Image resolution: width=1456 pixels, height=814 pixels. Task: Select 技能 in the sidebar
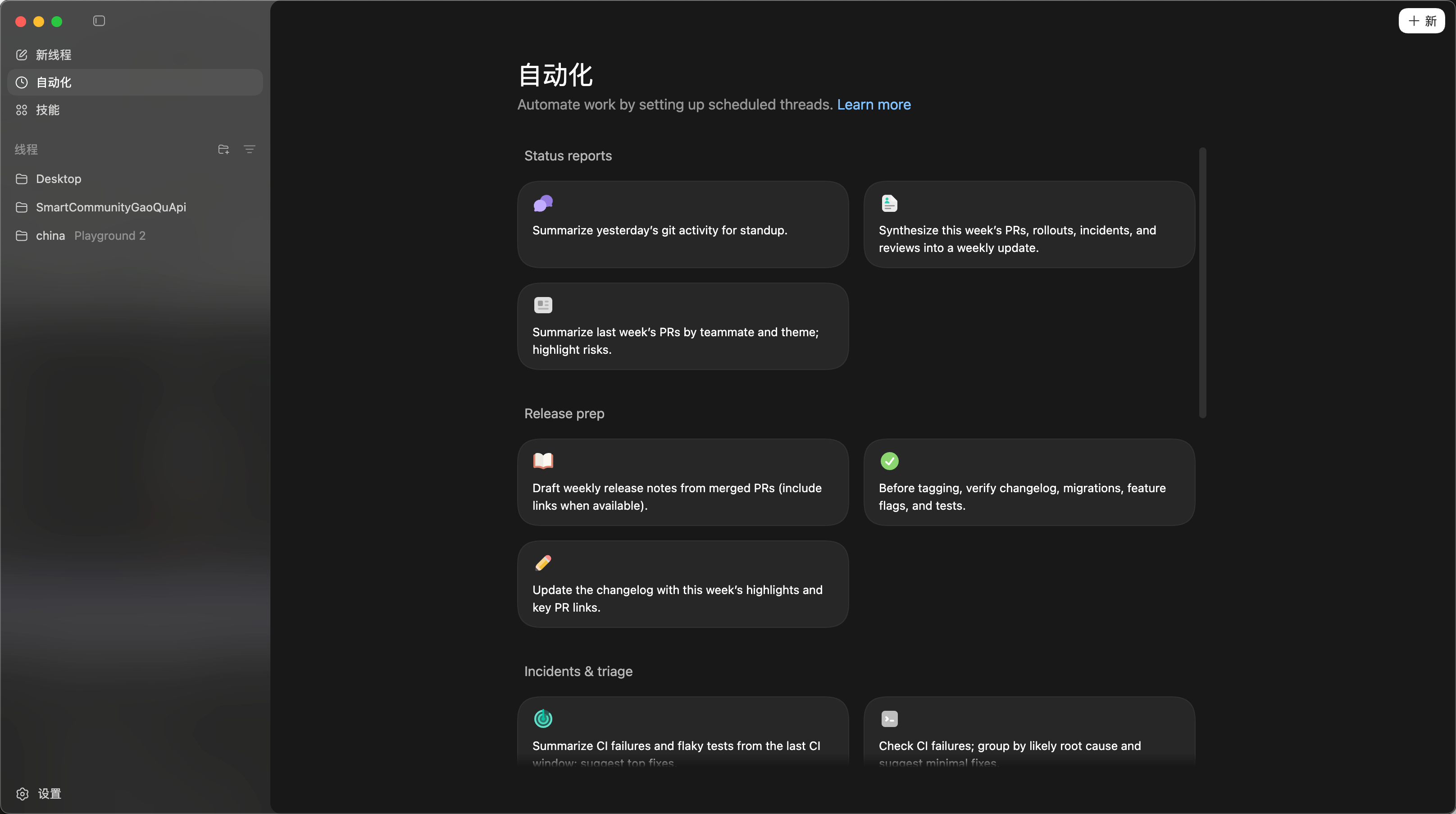pos(47,110)
